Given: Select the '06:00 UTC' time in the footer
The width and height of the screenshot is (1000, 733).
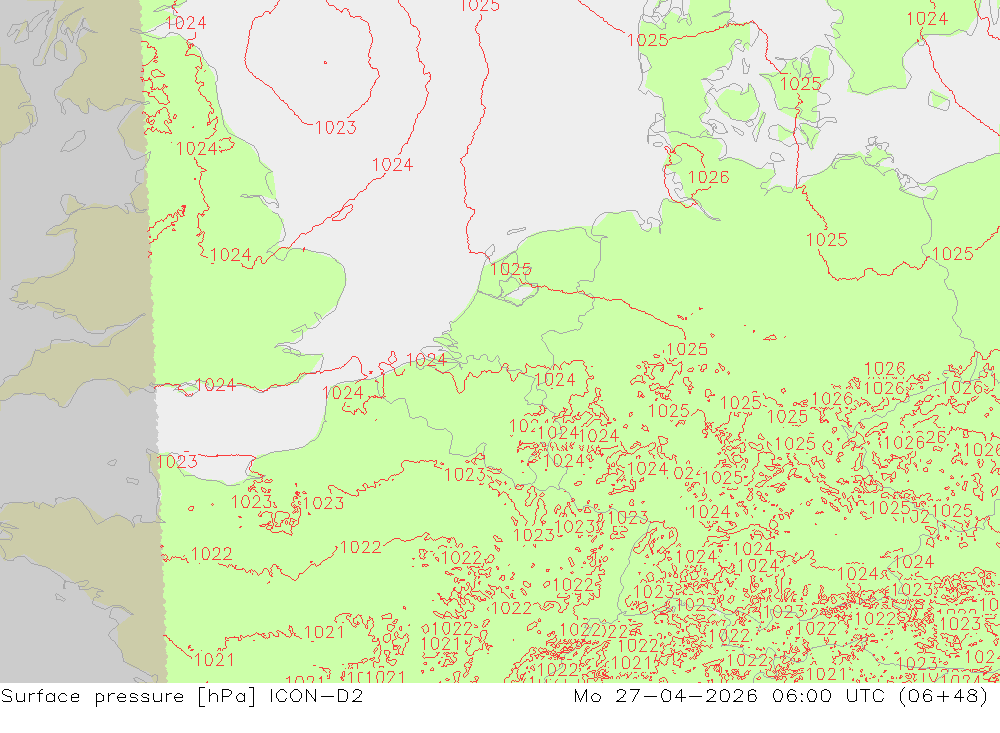Looking at the screenshot, I should 828,696.
